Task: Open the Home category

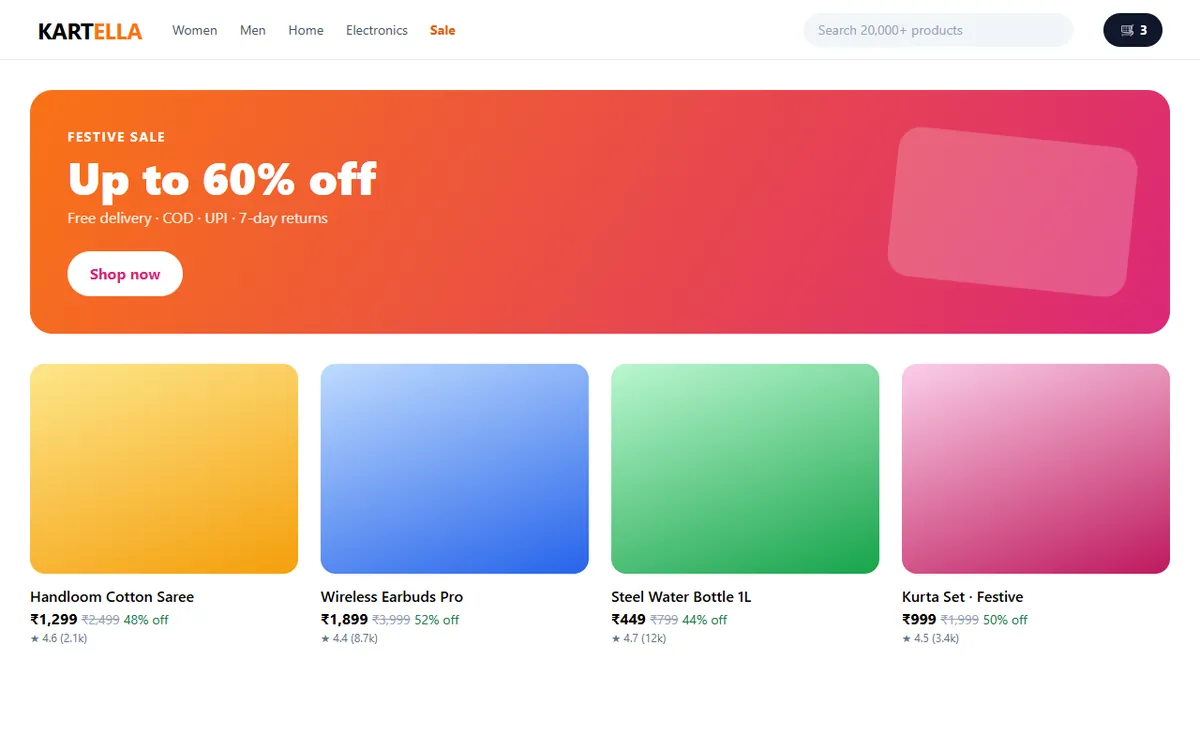Action: click(306, 30)
